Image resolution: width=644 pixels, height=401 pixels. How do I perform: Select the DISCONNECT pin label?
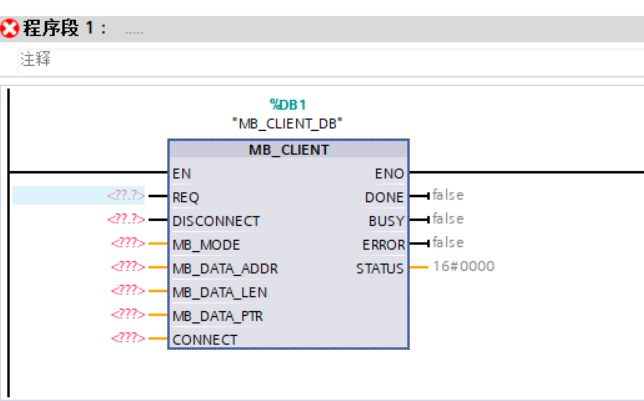point(216,221)
